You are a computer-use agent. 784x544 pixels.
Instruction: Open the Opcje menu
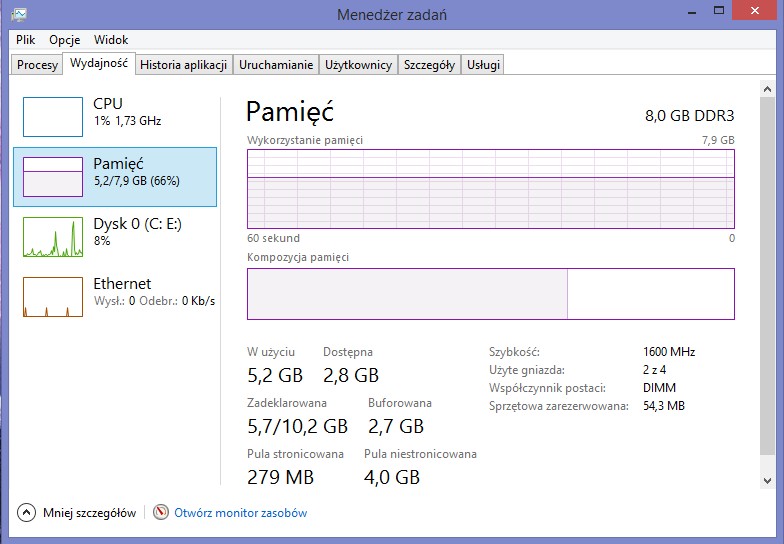[x=64, y=40]
